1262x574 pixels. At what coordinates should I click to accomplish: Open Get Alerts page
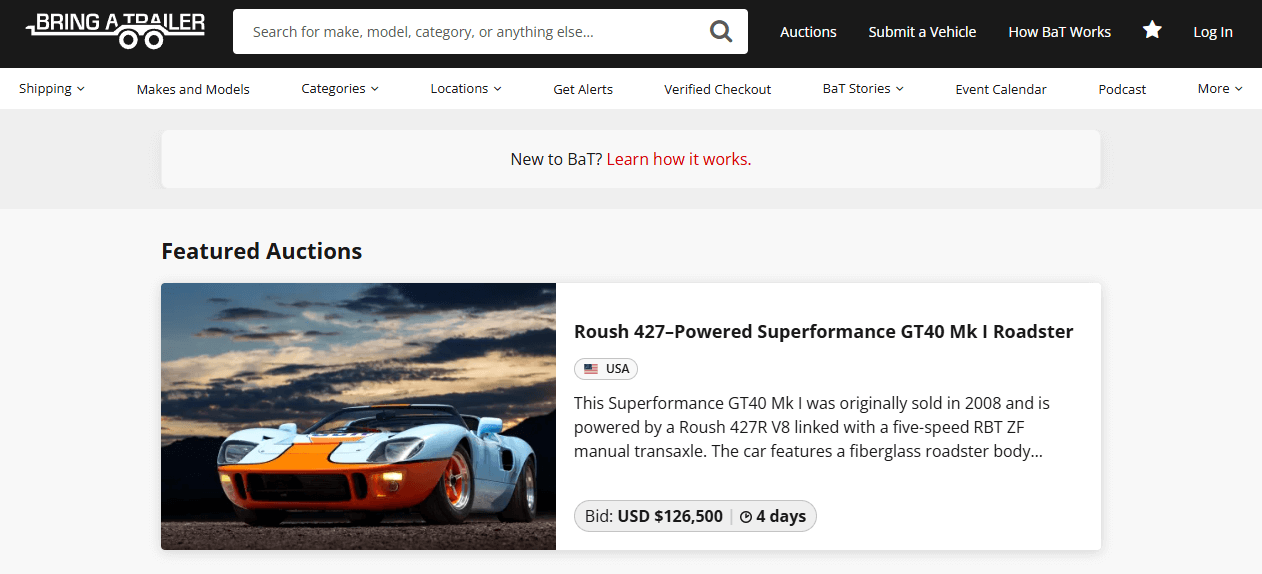click(x=583, y=89)
